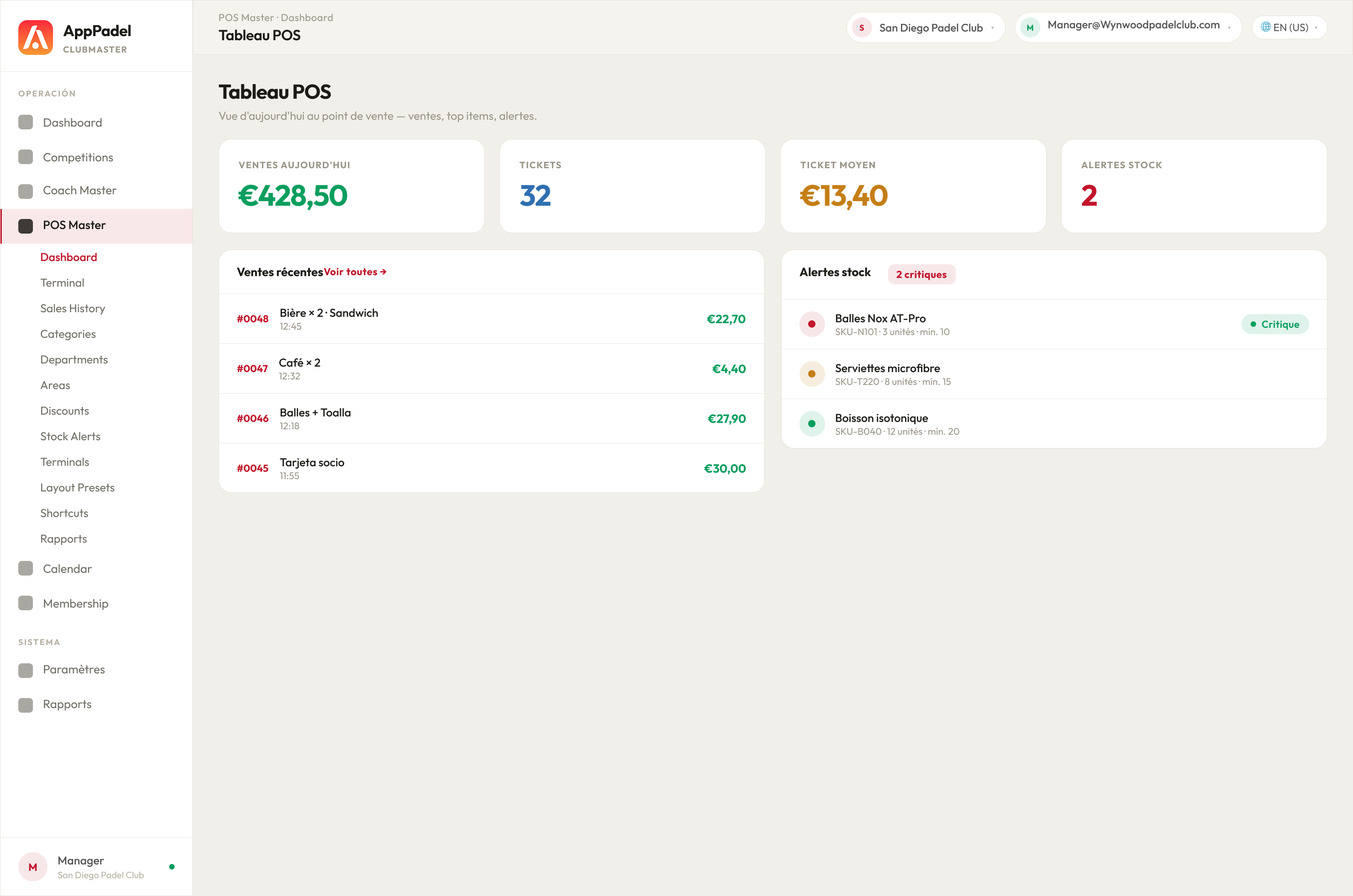Viewport: 1353px width, 896px height.
Task: Open Dashboard in the main sidebar
Action: point(96,123)
